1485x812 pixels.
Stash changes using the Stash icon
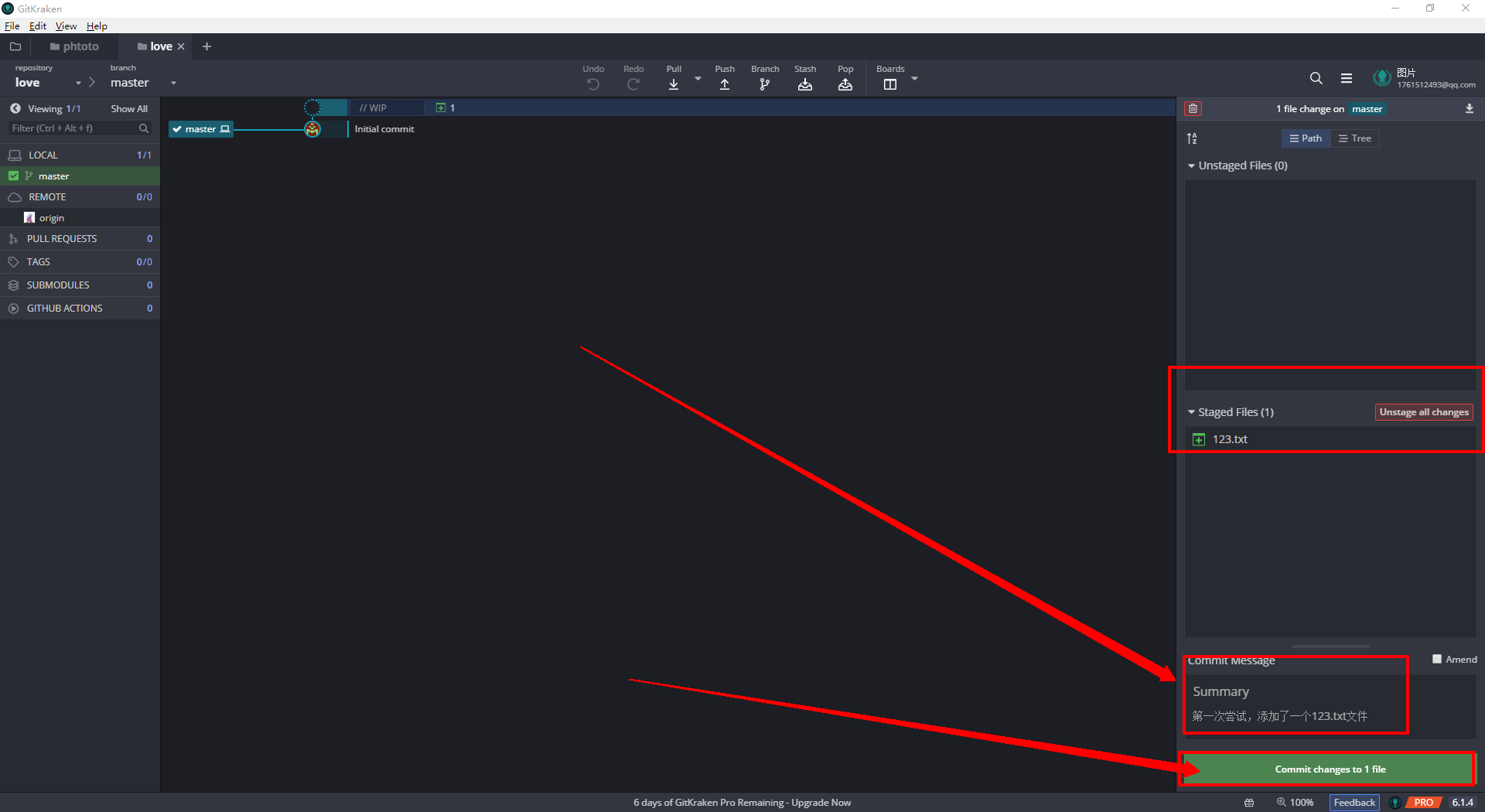pyautogui.click(x=805, y=84)
